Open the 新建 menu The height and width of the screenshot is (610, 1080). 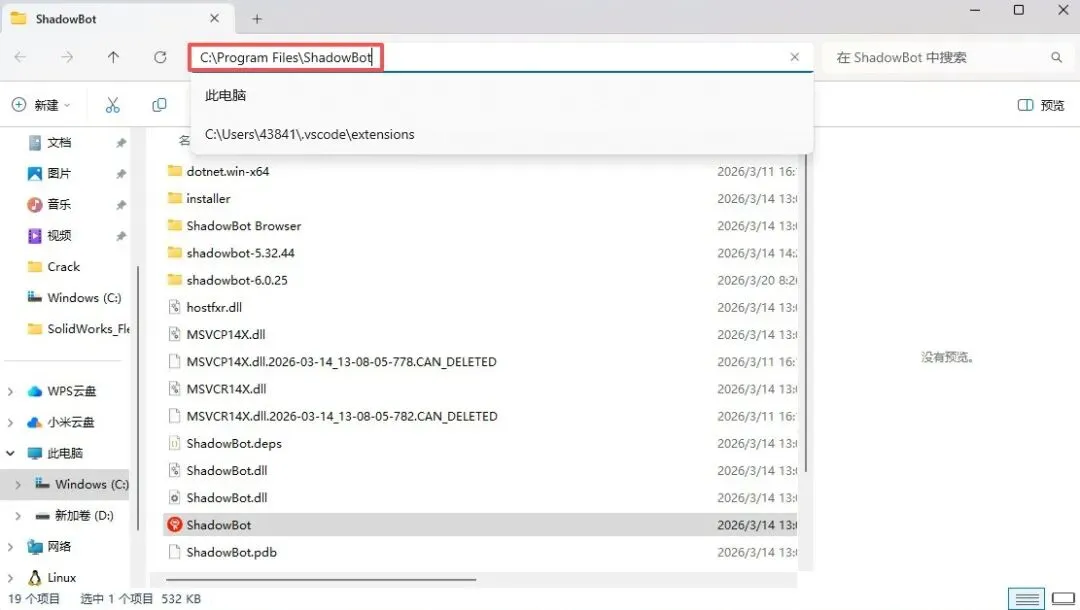click(41, 105)
